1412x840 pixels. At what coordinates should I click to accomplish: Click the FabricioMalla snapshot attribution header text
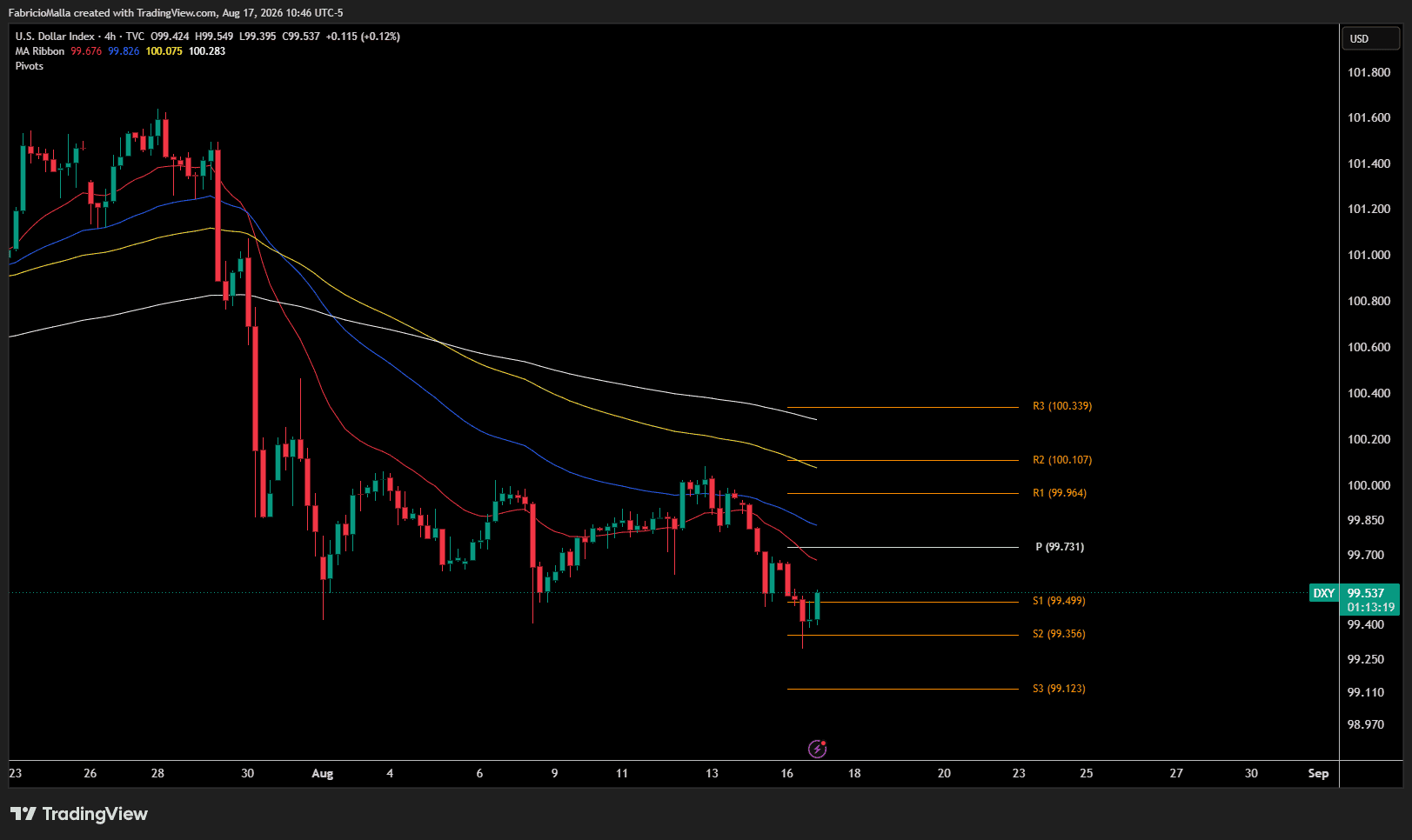click(x=176, y=13)
